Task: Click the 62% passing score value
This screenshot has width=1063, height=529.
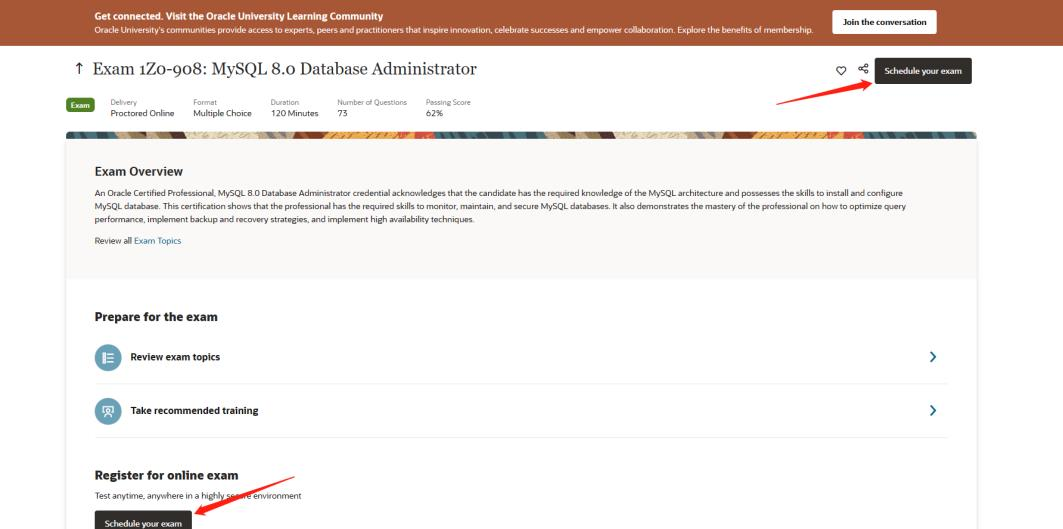Action: pyautogui.click(x=434, y=113)
